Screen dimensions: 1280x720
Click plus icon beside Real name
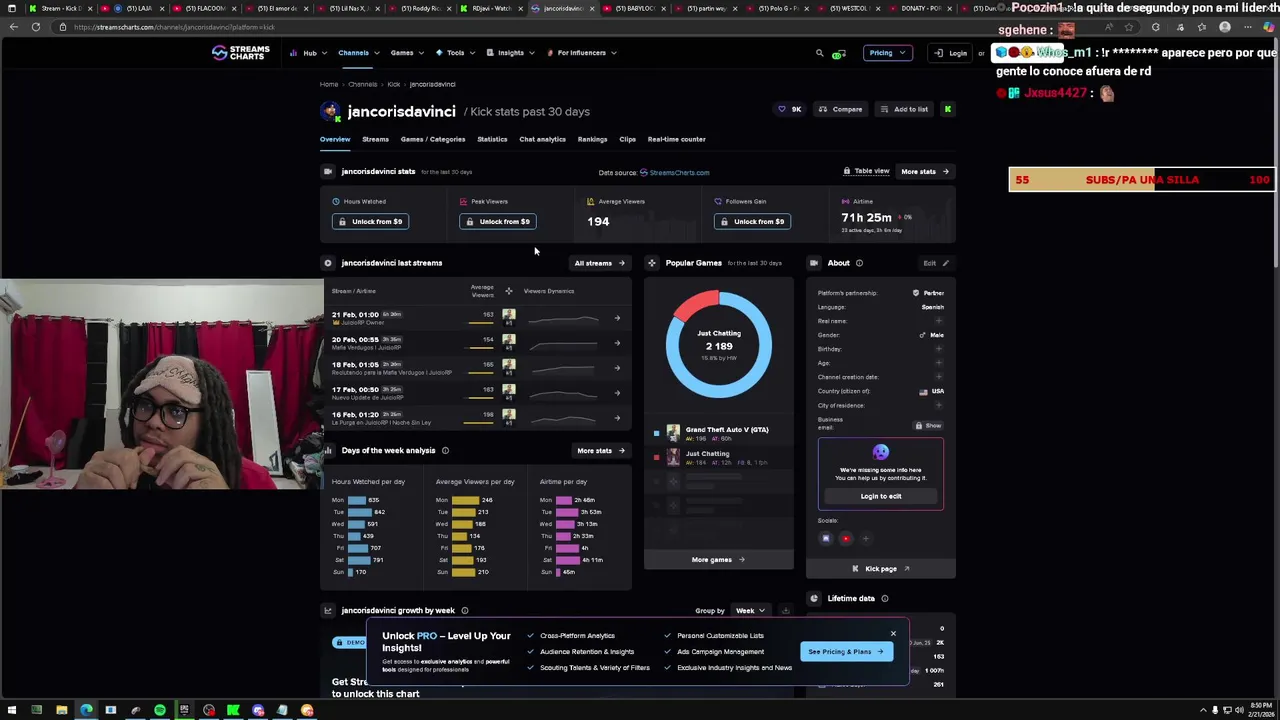pyautogui.click(x=938, y=321)
